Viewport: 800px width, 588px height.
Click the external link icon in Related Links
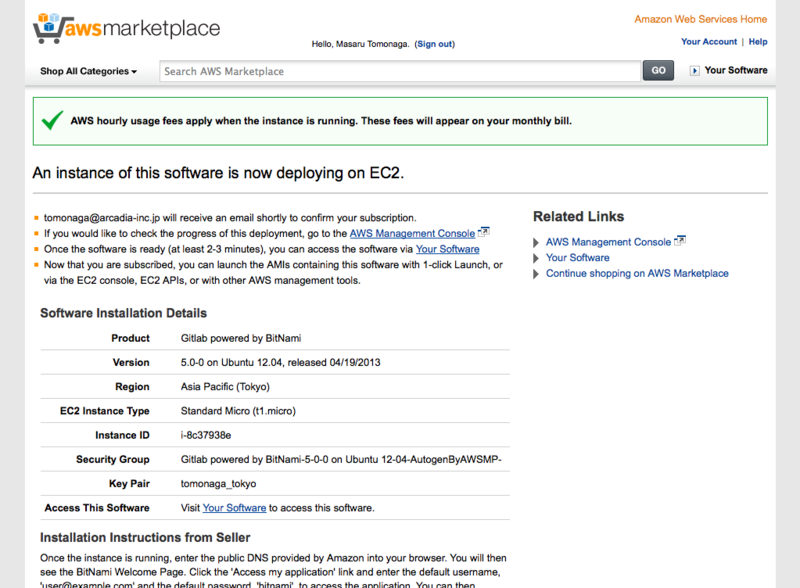(681, 241)
